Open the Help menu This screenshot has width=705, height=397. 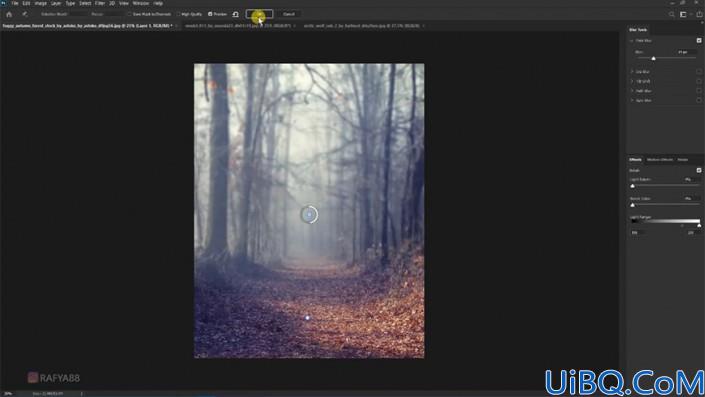(158, 3)
